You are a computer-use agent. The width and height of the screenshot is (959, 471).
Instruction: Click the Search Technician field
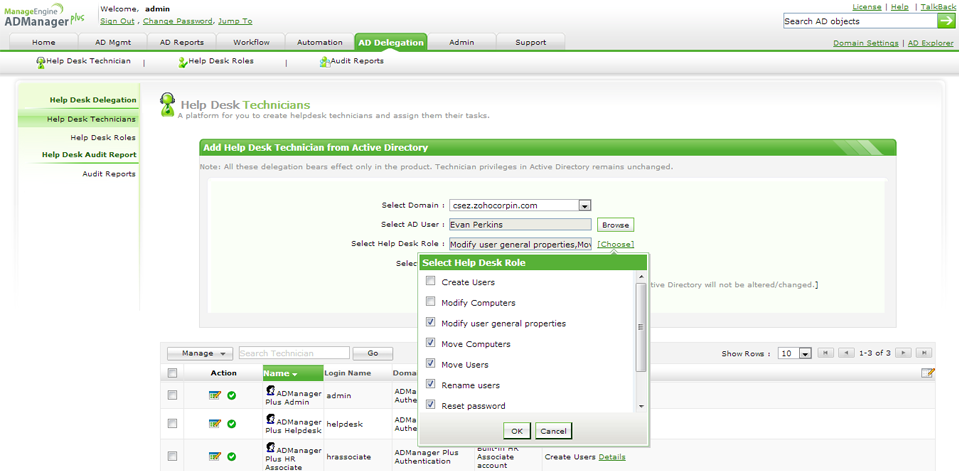click(294, 353)
